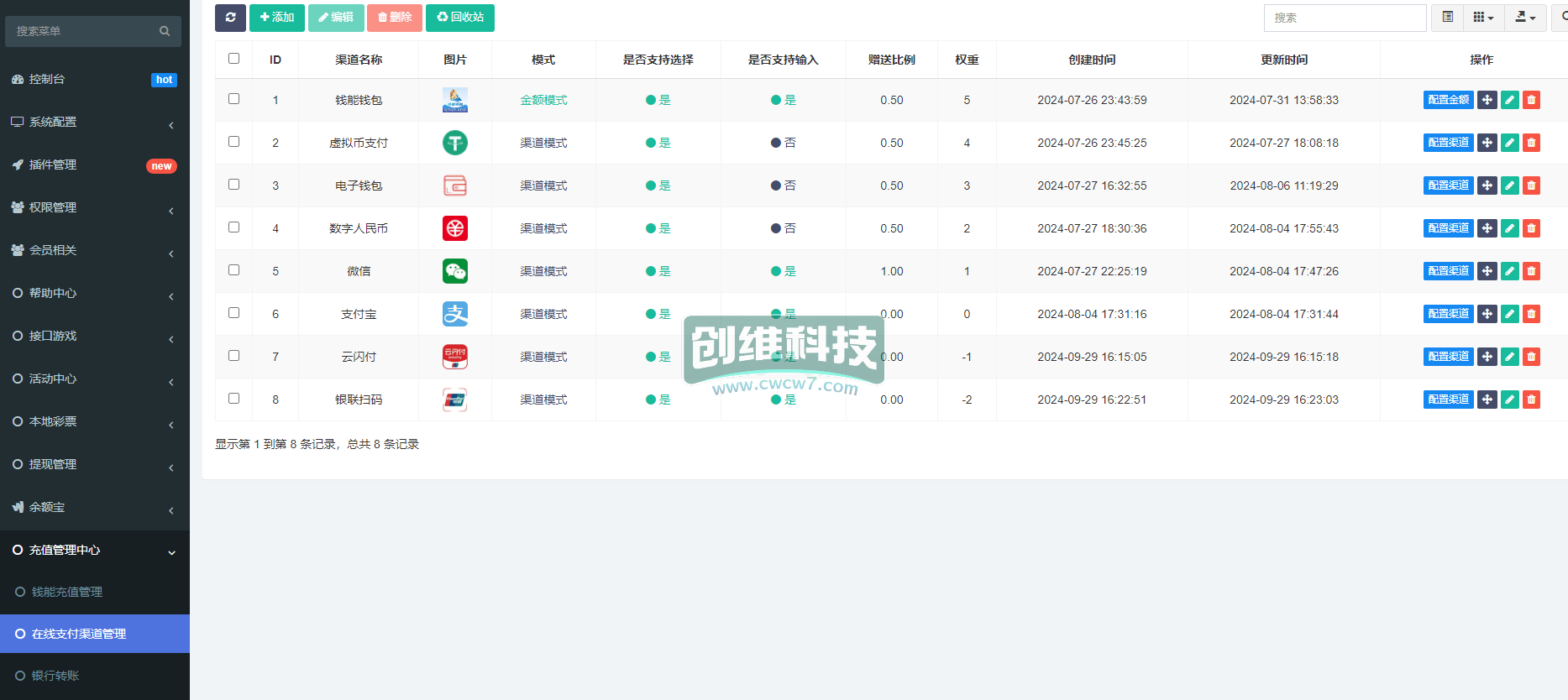Open 钱能充值管理 submenu item
This screenshot has width=1568, height=700.
pyautogui.click(x=95, y=592)
